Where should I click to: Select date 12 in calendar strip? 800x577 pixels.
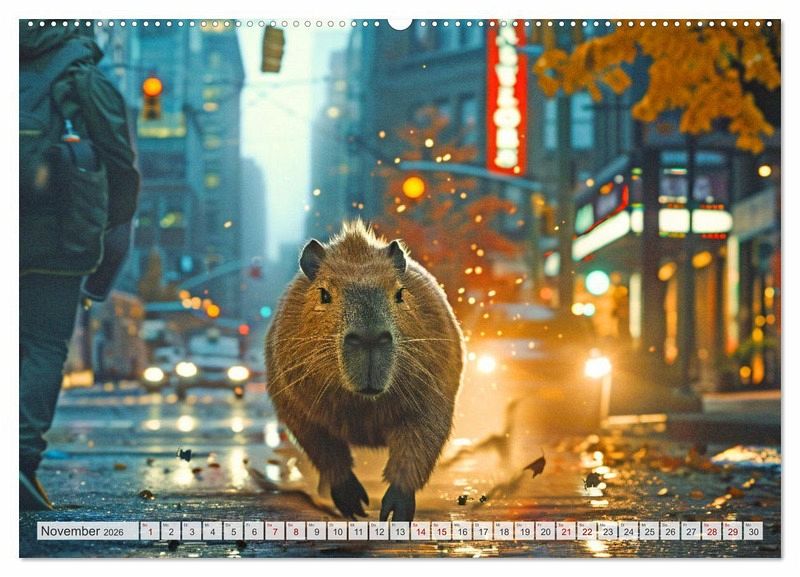379,531
